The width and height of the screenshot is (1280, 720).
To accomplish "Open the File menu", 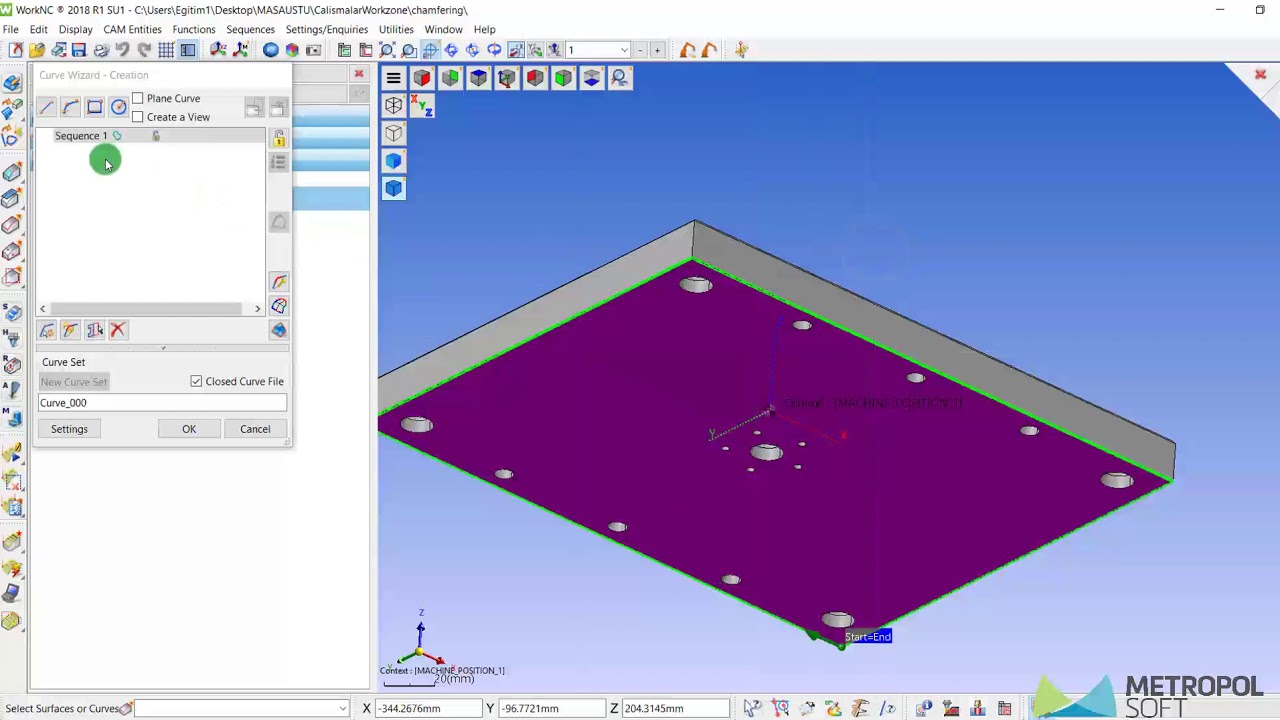I will tap(10, 29).
